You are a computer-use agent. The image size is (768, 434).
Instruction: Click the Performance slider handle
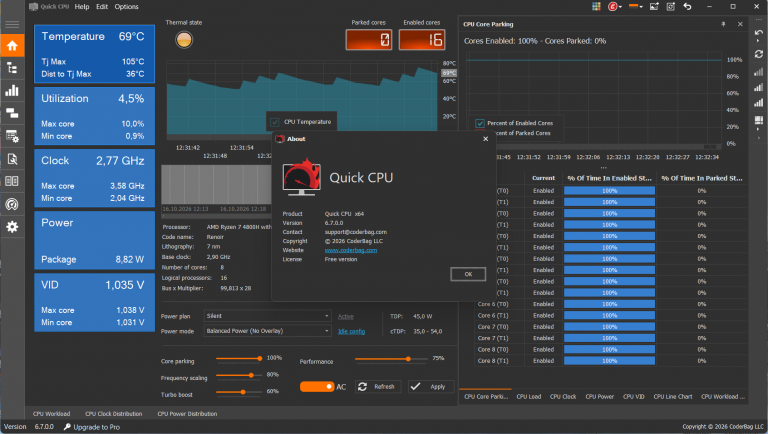point(408,359)
